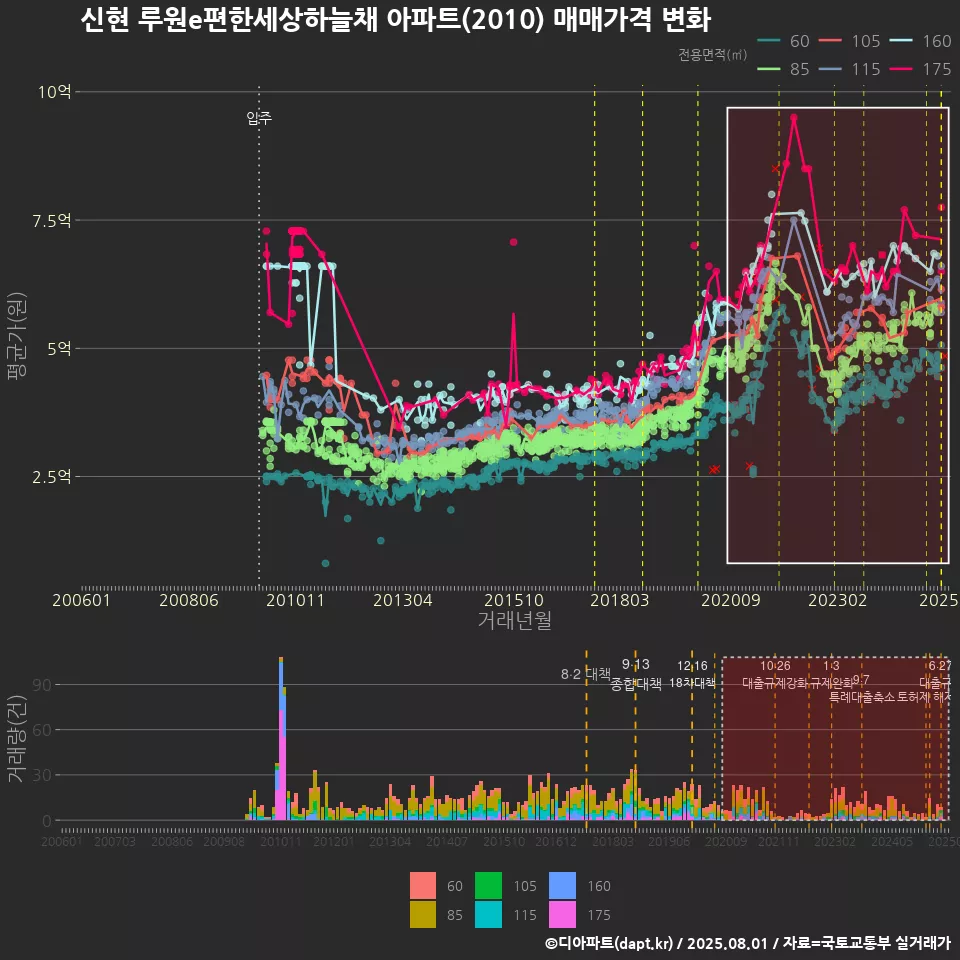Select the 85 line in top legend
This screenshot has width=960, height=960.
pos(770,69)
